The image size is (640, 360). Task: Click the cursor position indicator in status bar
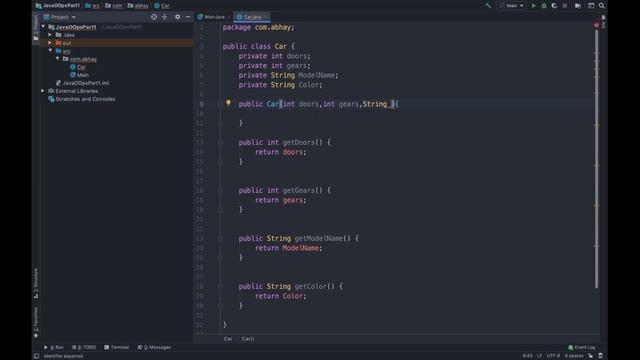click(528, 356)
